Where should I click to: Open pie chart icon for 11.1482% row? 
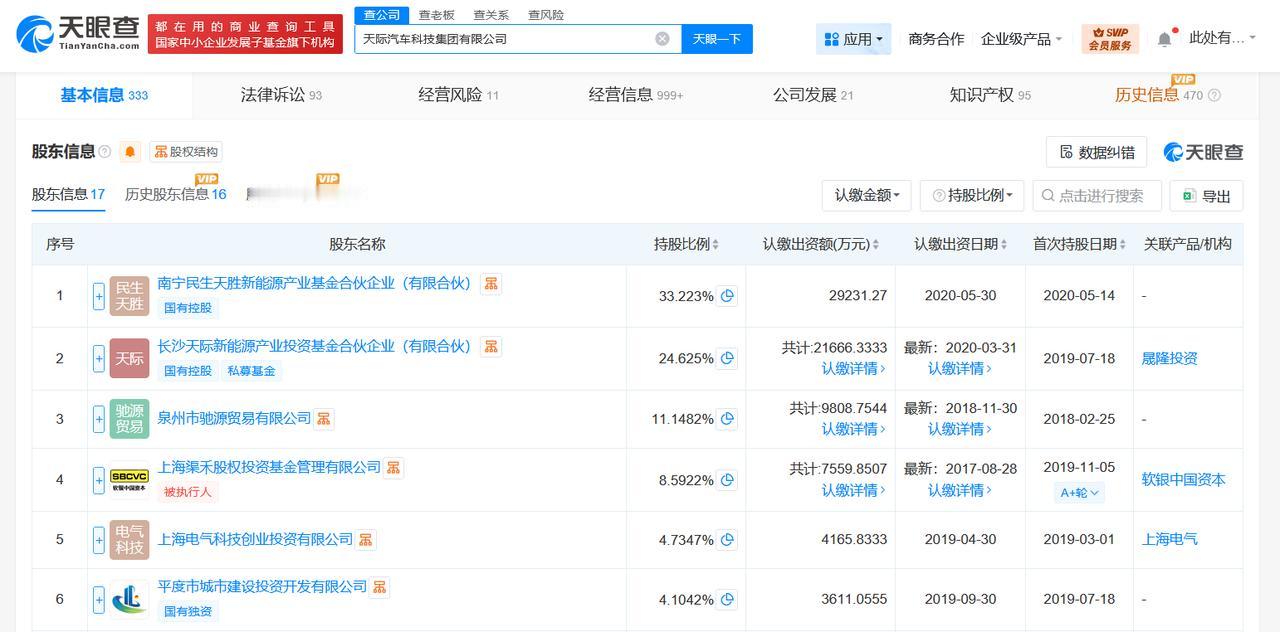click(728, 419)
